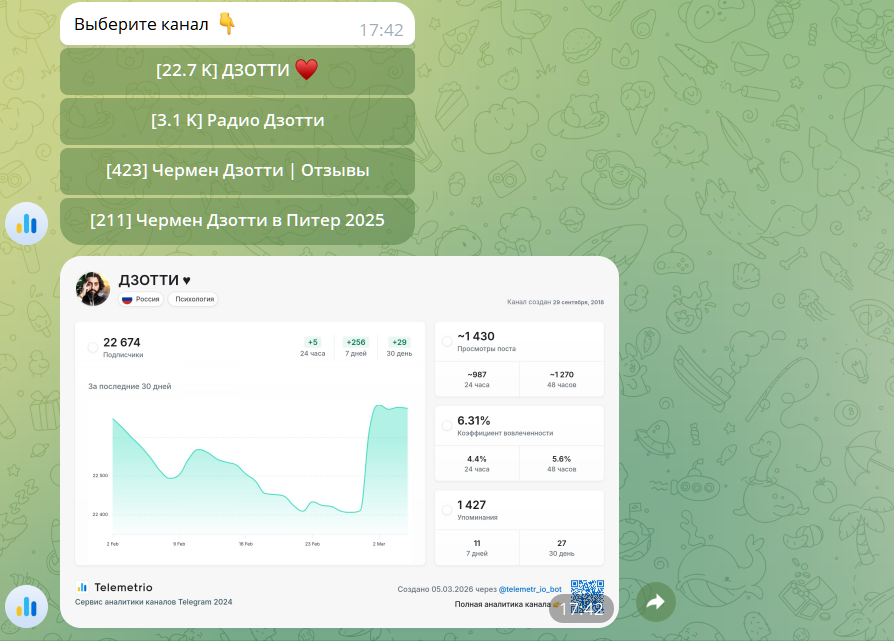Click 'Создано 05.03.2026 через' text
The width and height of the screenshot is (894, 641).
447,589
